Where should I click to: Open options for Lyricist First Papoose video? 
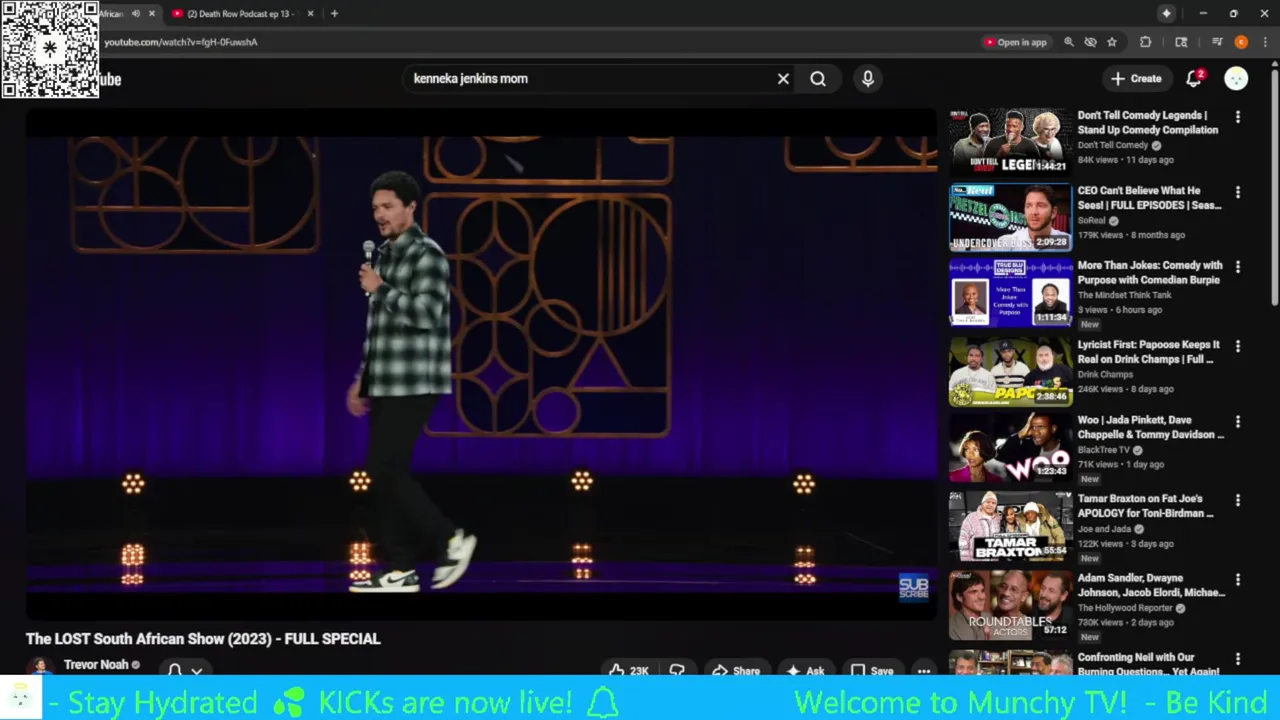tap(1238, 346)
